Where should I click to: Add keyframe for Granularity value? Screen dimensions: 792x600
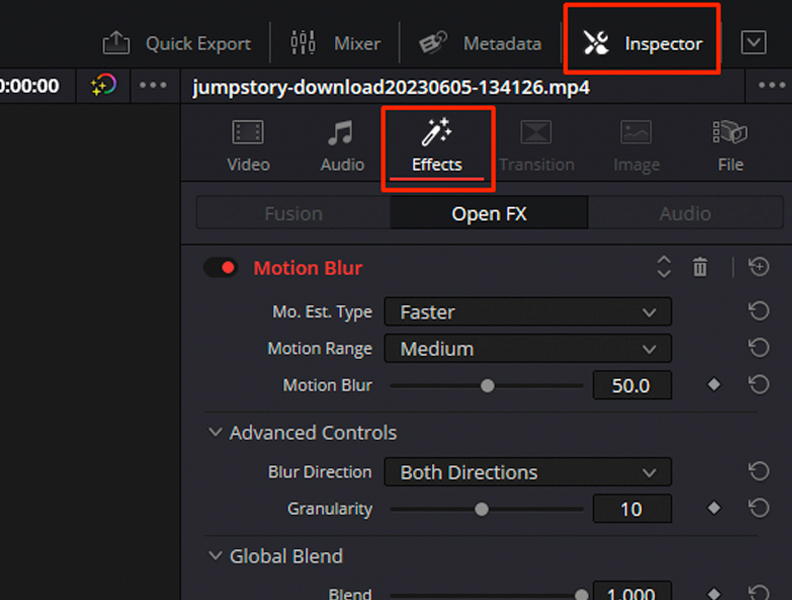(x=714, y=508)
